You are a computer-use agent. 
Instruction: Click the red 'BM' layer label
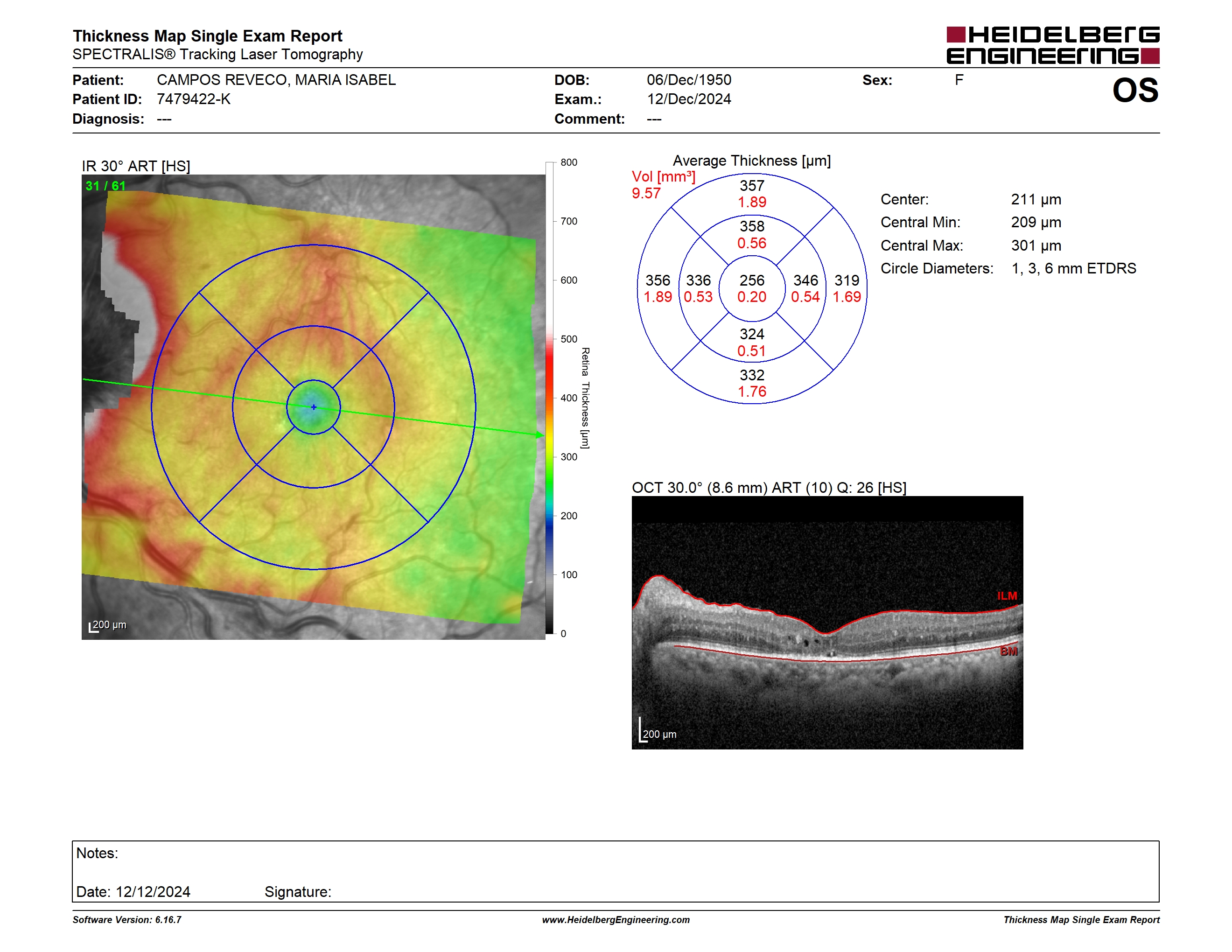coord(1008,651)
